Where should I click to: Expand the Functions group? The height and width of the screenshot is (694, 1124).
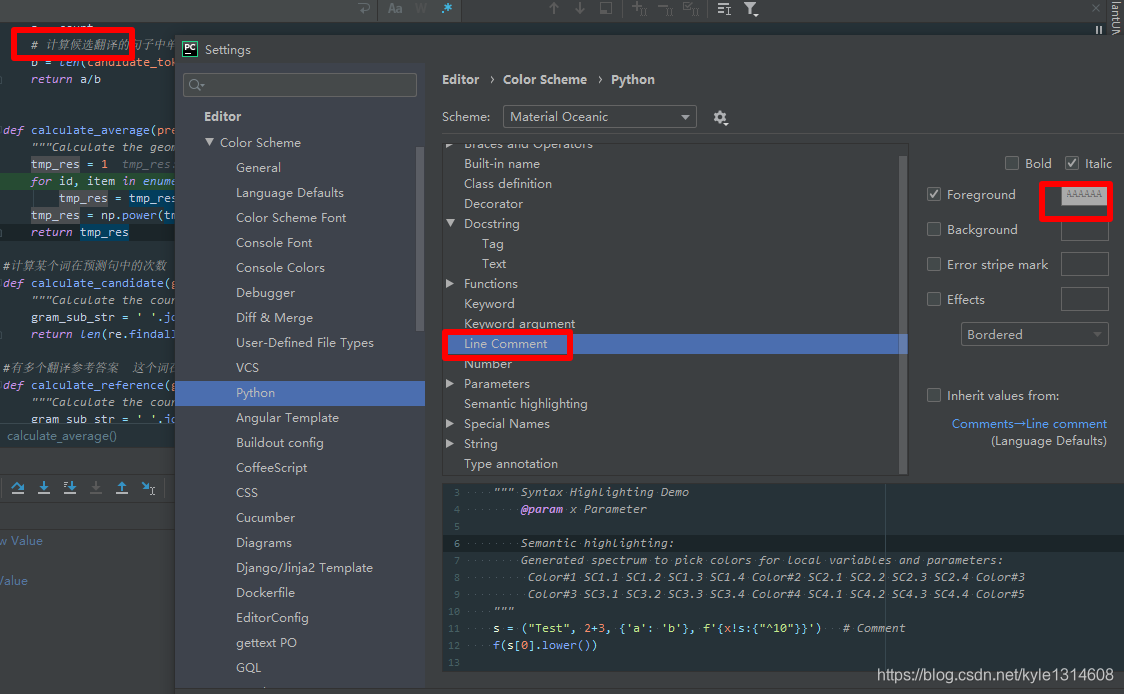tap(450, 283)
